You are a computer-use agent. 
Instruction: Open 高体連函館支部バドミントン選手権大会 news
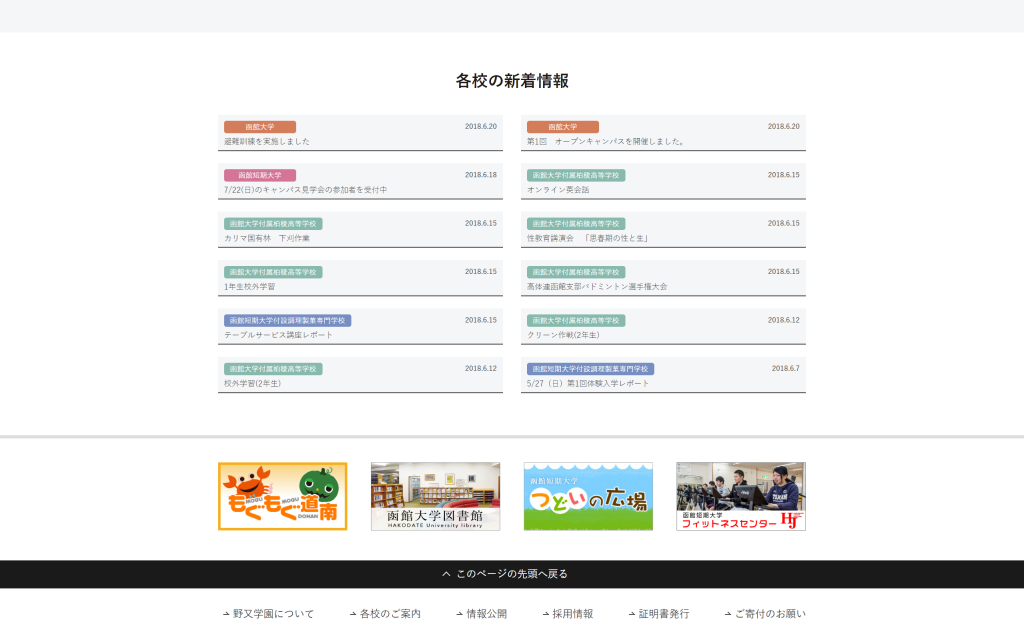coord(663,278)
